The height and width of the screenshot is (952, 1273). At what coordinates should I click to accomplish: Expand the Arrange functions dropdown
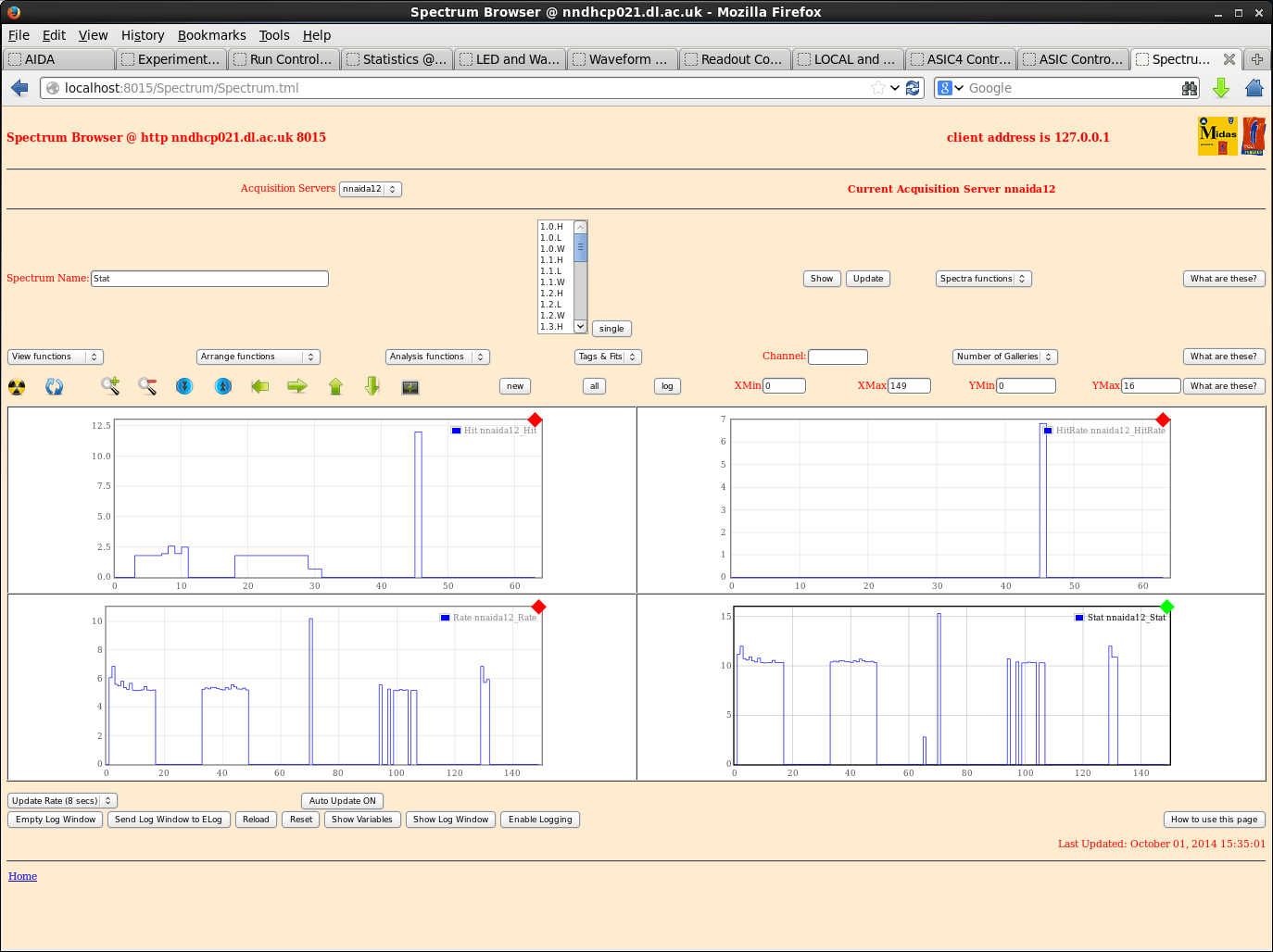[258, 357]
